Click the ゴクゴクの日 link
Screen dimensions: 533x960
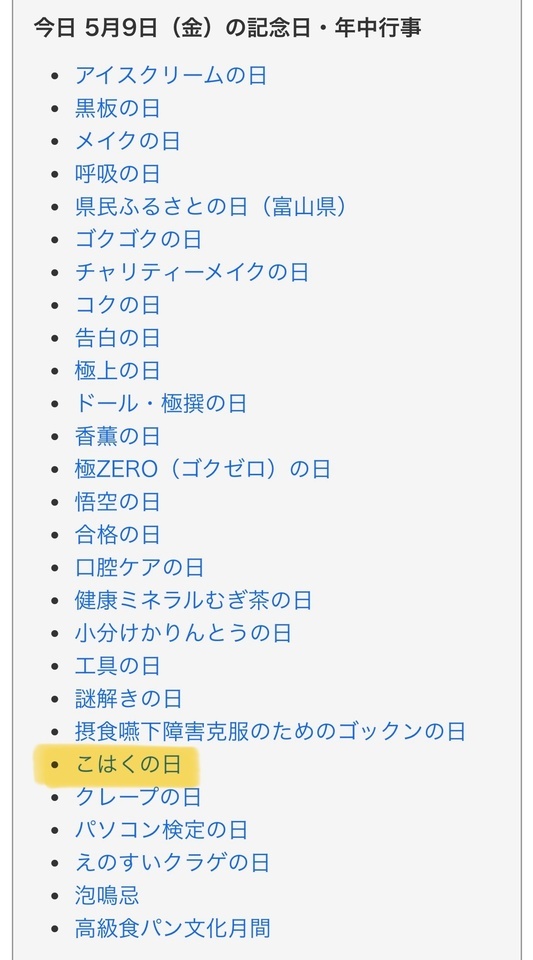pos(138,239)
